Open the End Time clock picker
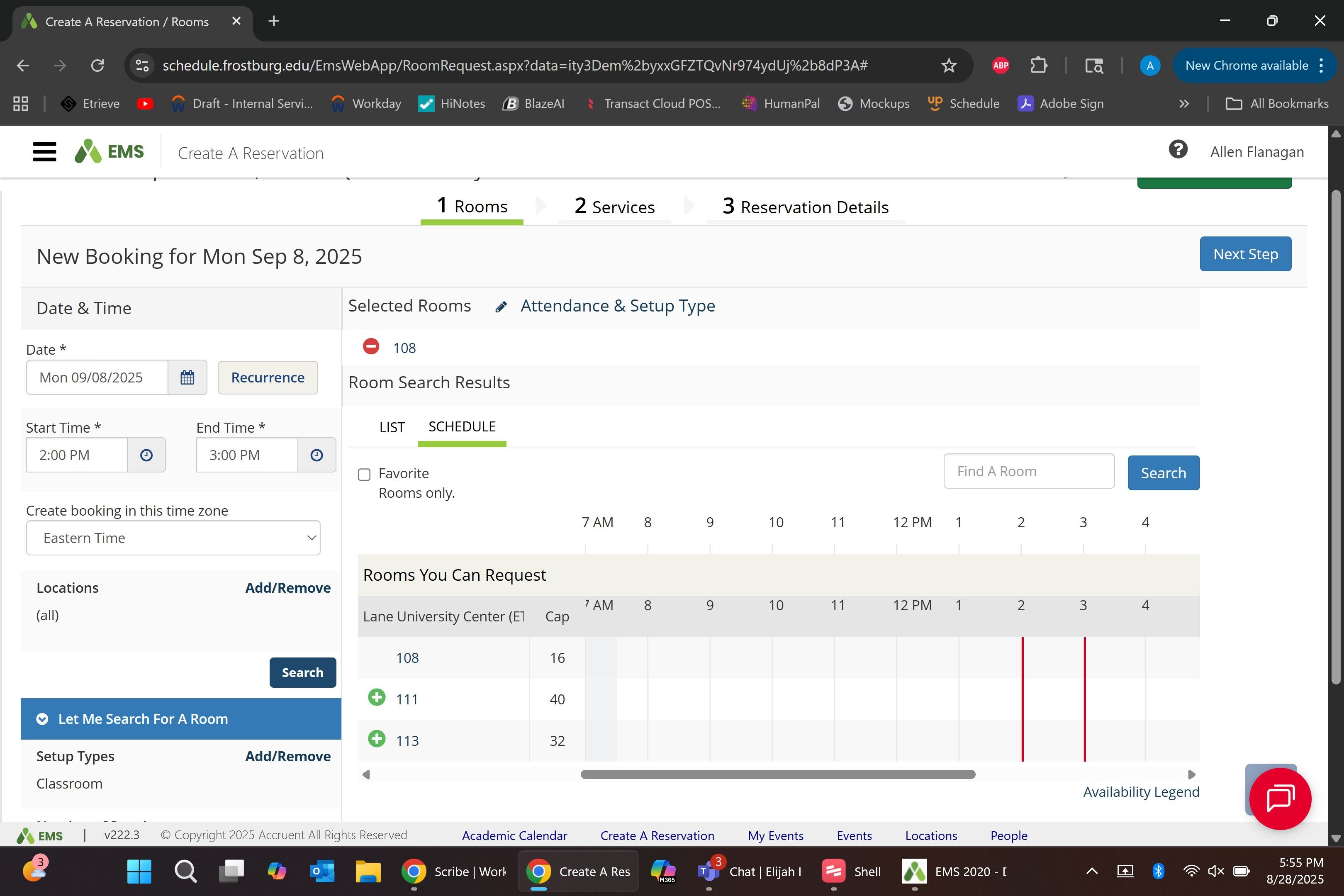The image size is (1344, 896). pyautogui.click(x=317, y=455)
